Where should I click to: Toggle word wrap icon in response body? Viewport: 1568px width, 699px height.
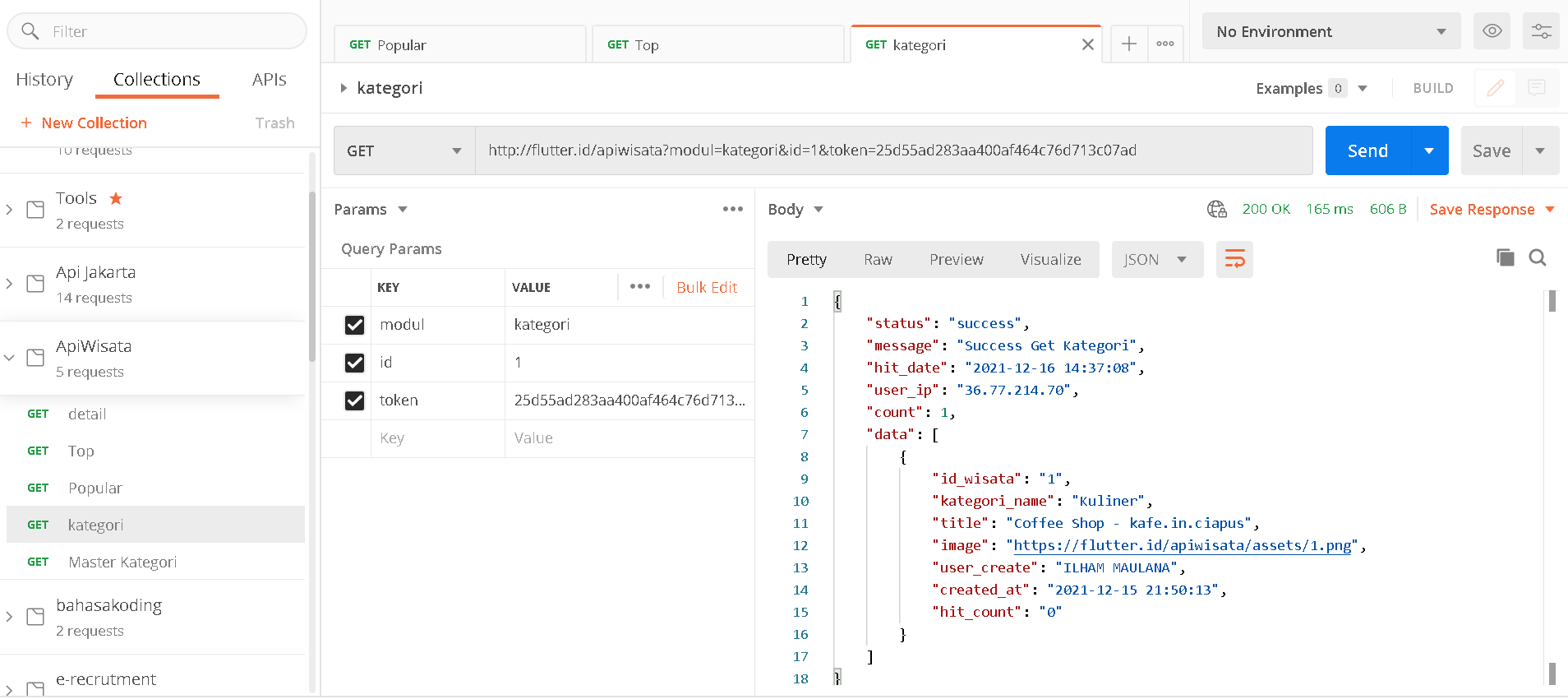click(1234, 260)
